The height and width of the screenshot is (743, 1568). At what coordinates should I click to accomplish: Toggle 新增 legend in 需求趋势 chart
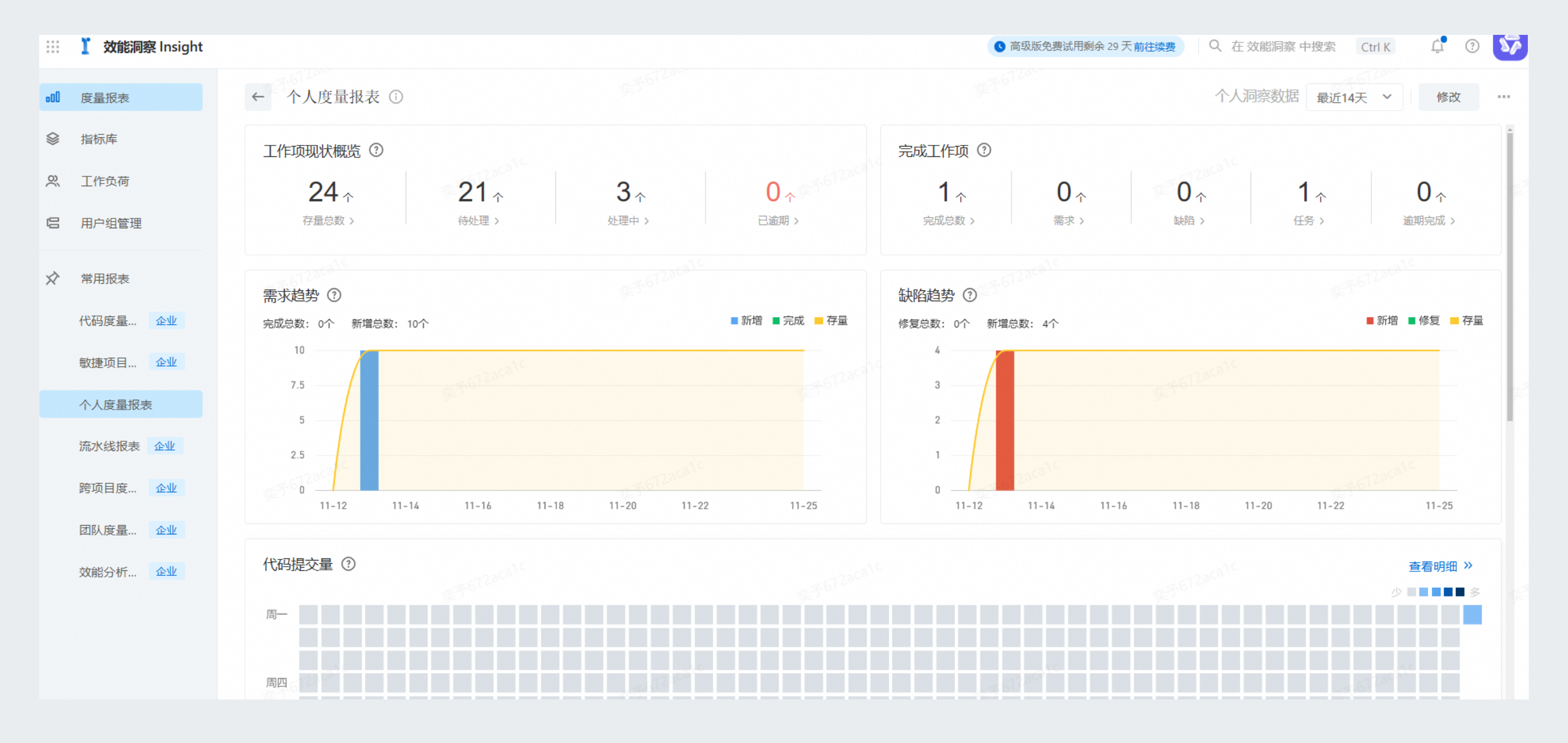click(x=746, y=320)
